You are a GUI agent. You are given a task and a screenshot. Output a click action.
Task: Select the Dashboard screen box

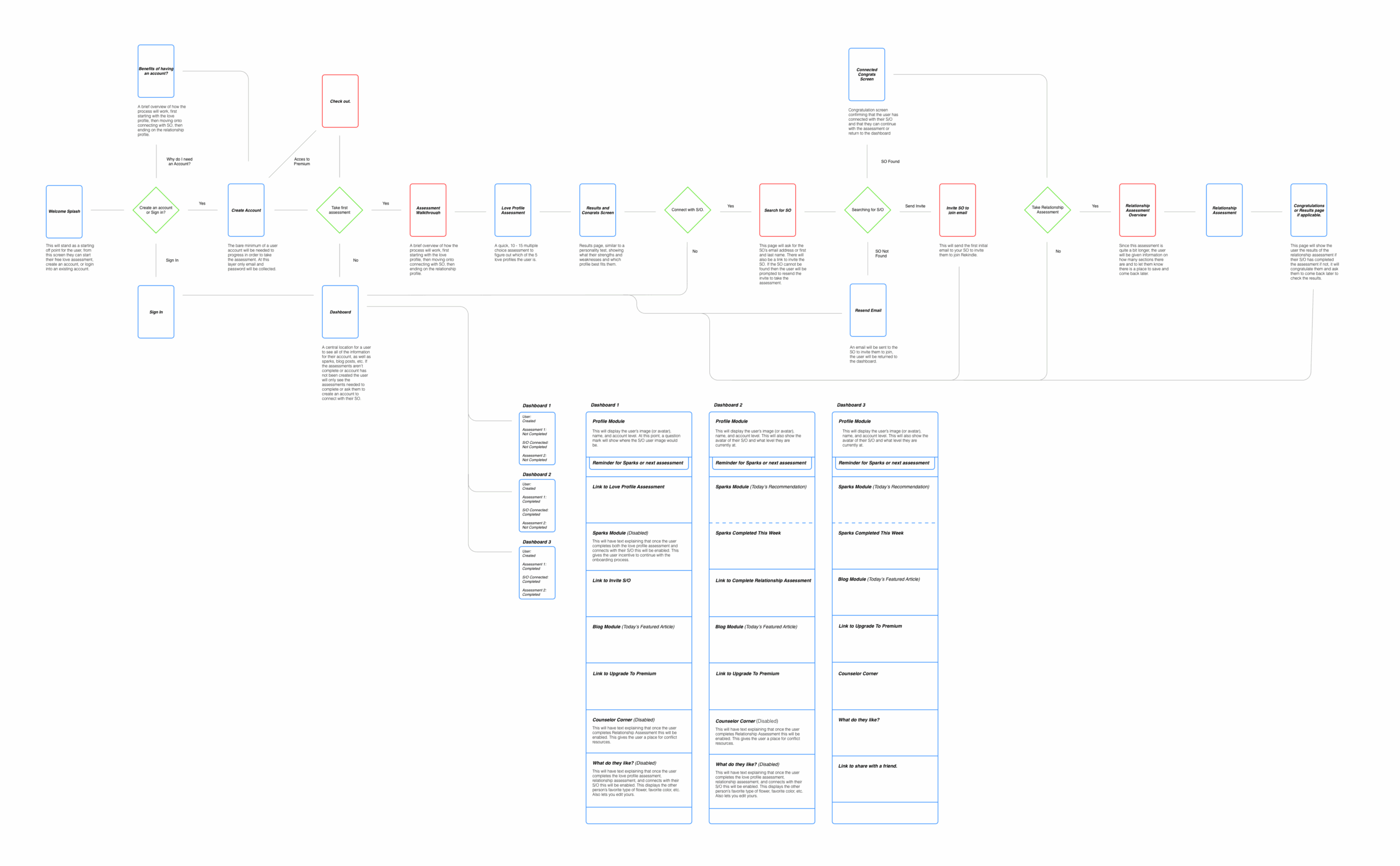340,312
